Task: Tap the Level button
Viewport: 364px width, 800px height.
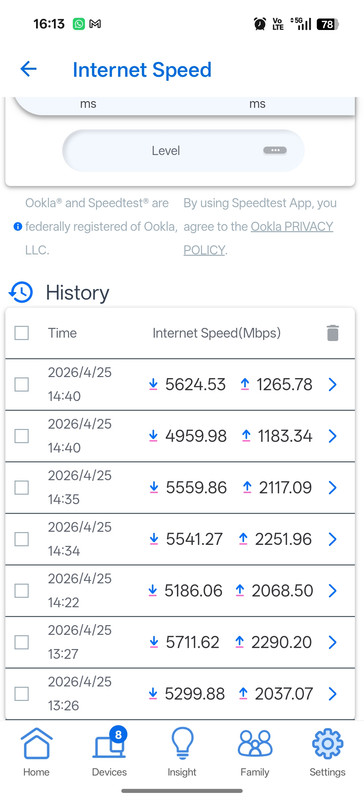Action: click(183, 151)
